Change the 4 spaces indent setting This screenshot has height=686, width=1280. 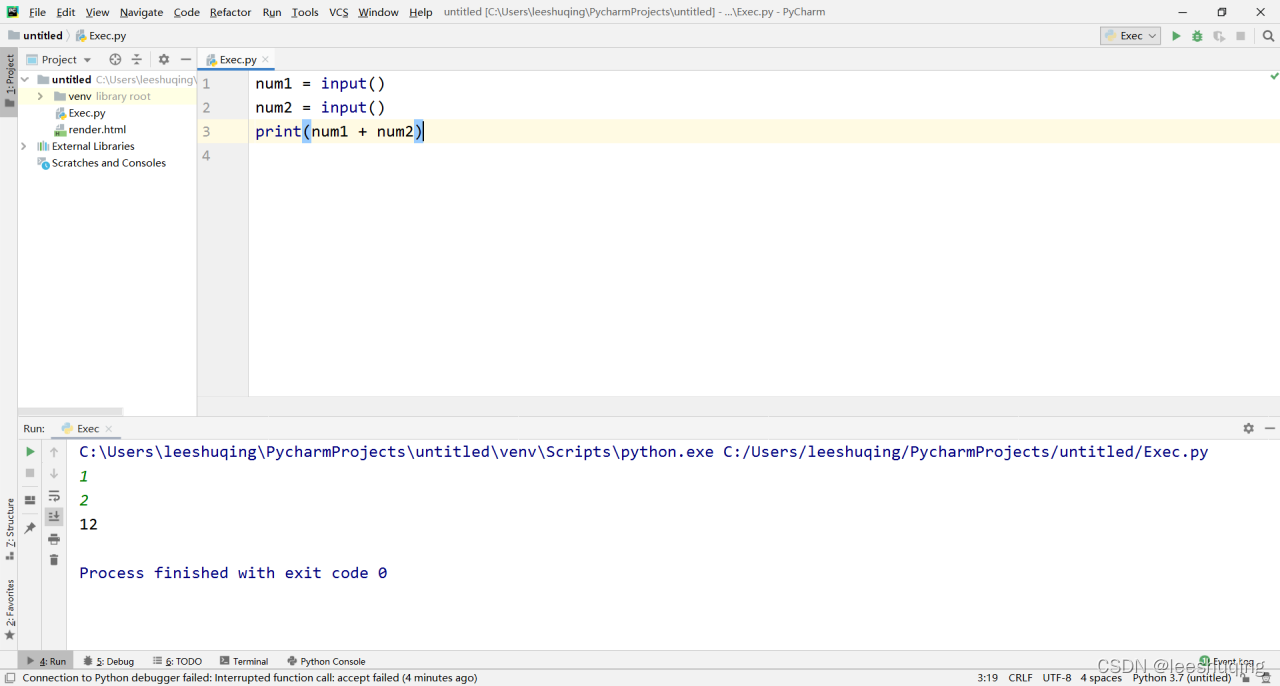pos(1101,678)
